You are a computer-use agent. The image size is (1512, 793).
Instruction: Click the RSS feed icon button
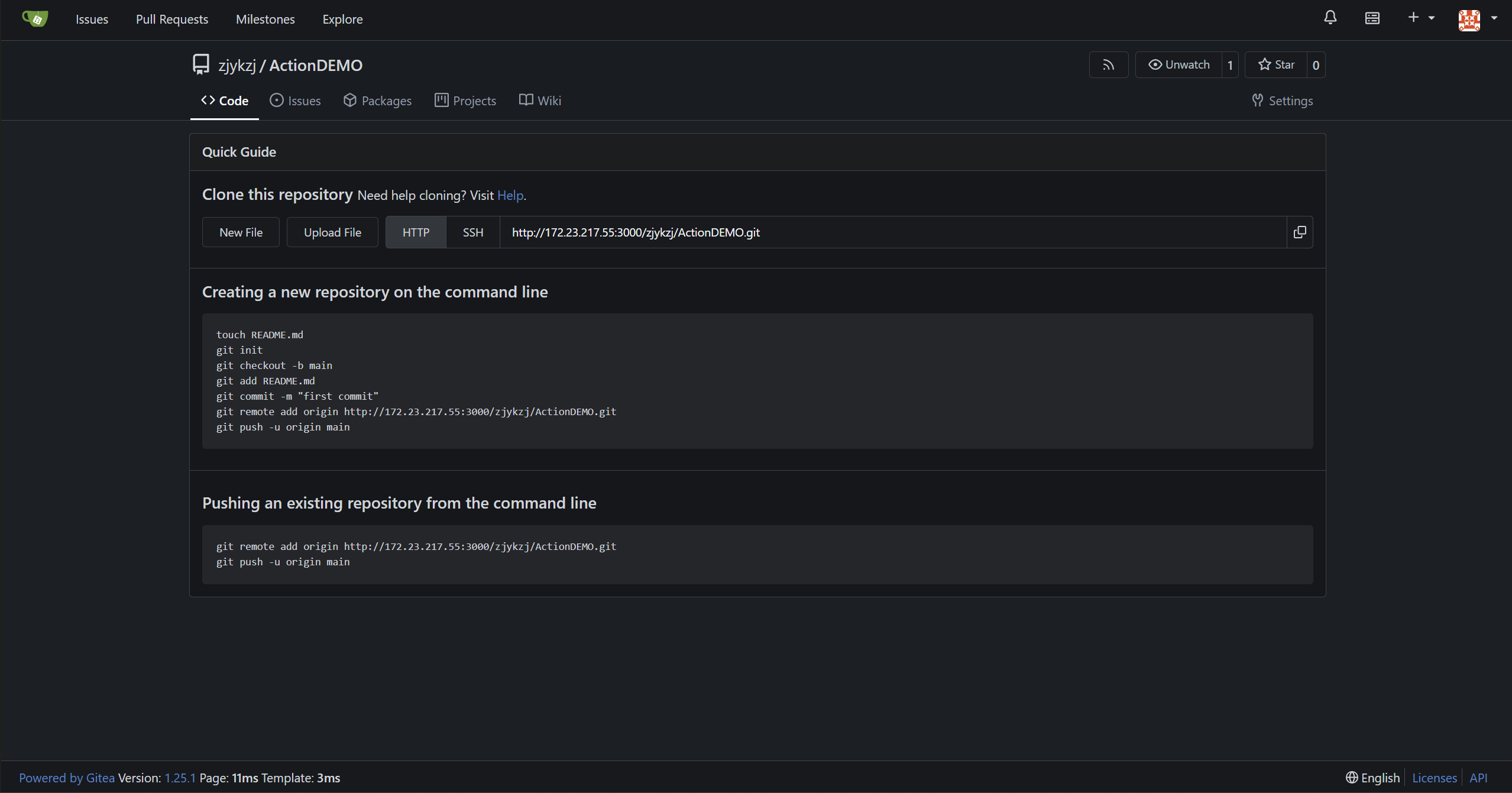point(1108,65)
